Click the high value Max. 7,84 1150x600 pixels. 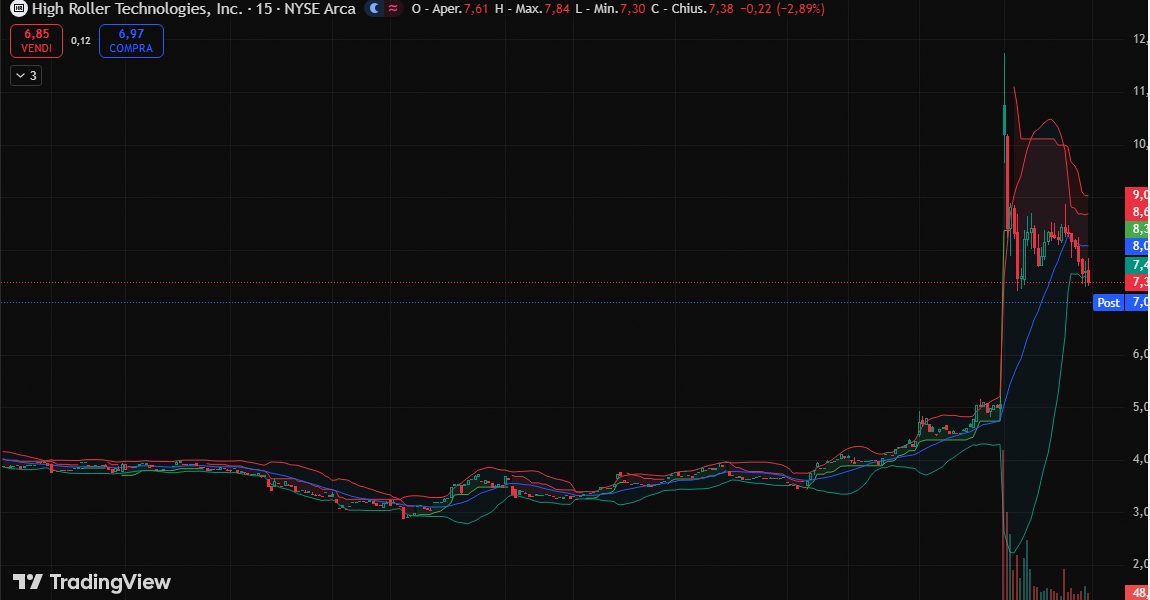click(532, 9)
